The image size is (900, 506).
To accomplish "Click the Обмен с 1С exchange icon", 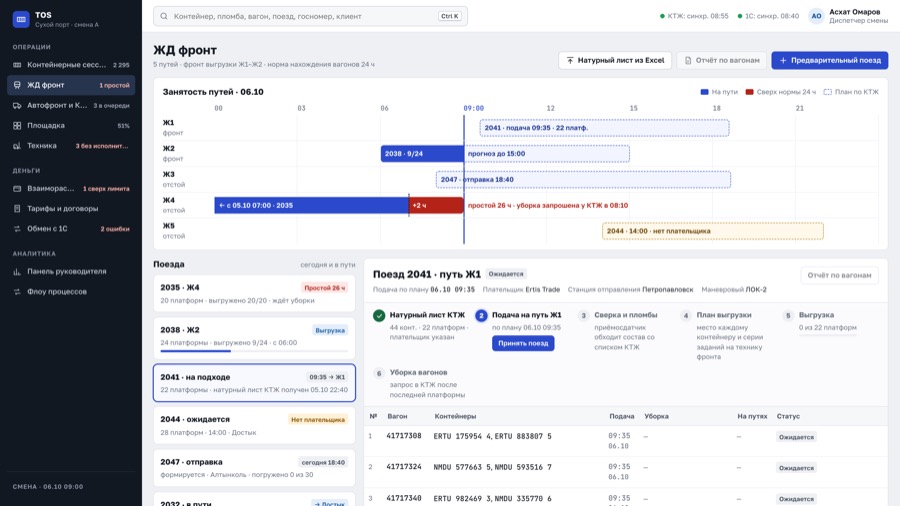I will [x=17, y=229].
